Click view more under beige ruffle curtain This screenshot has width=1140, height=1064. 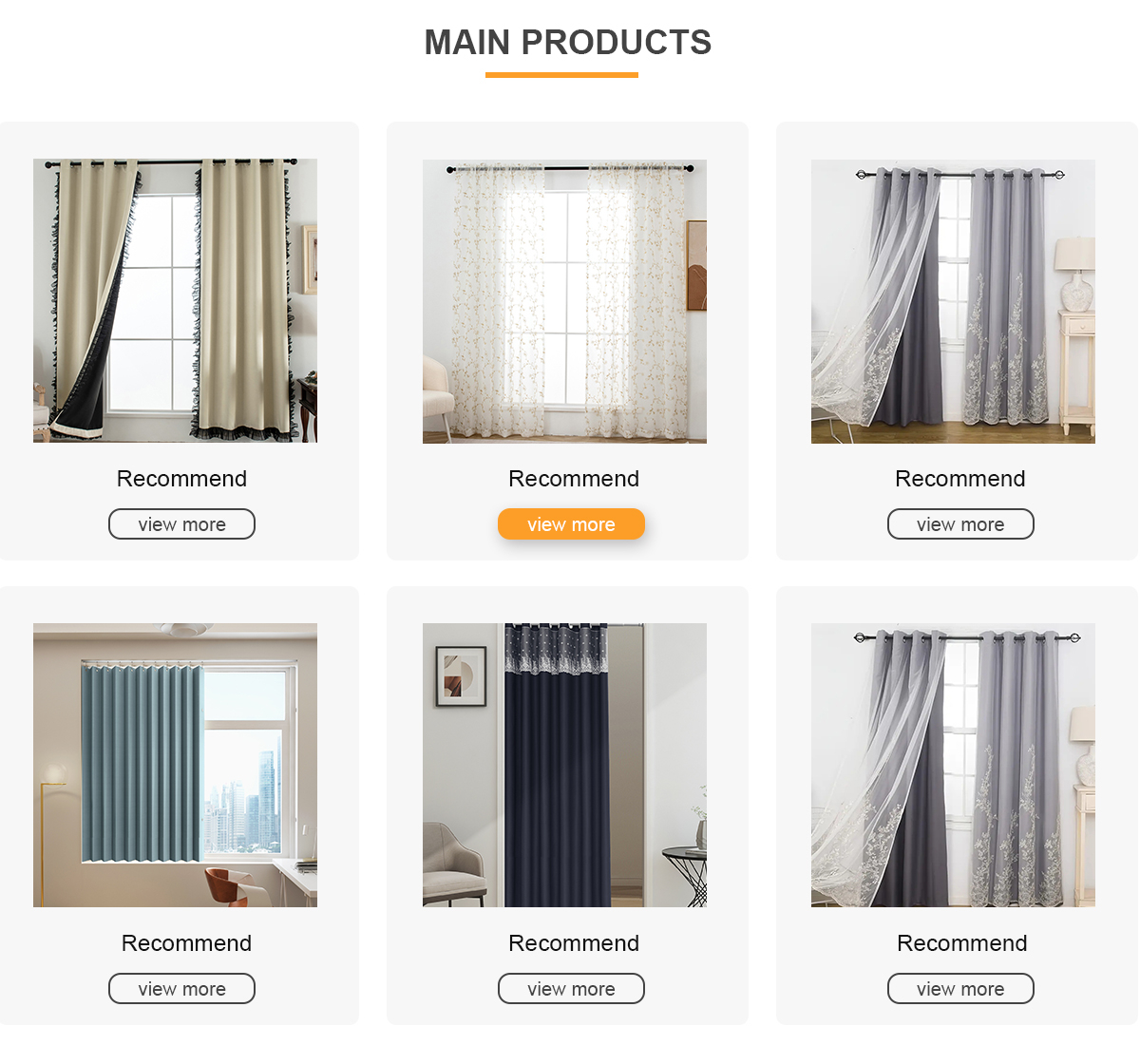(x=181, y=524)
